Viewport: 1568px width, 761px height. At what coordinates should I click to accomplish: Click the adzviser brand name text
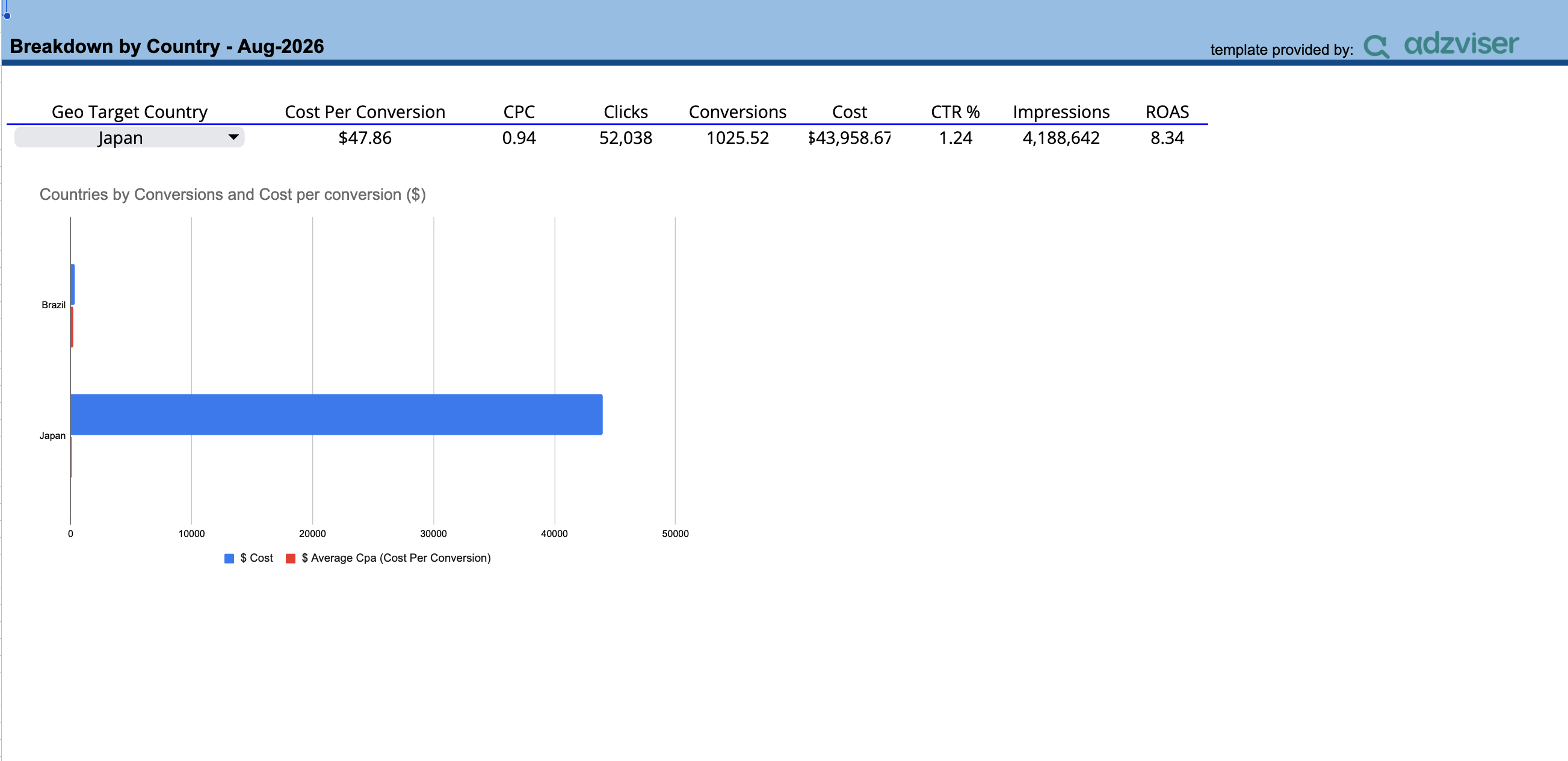click(1461, 43)
